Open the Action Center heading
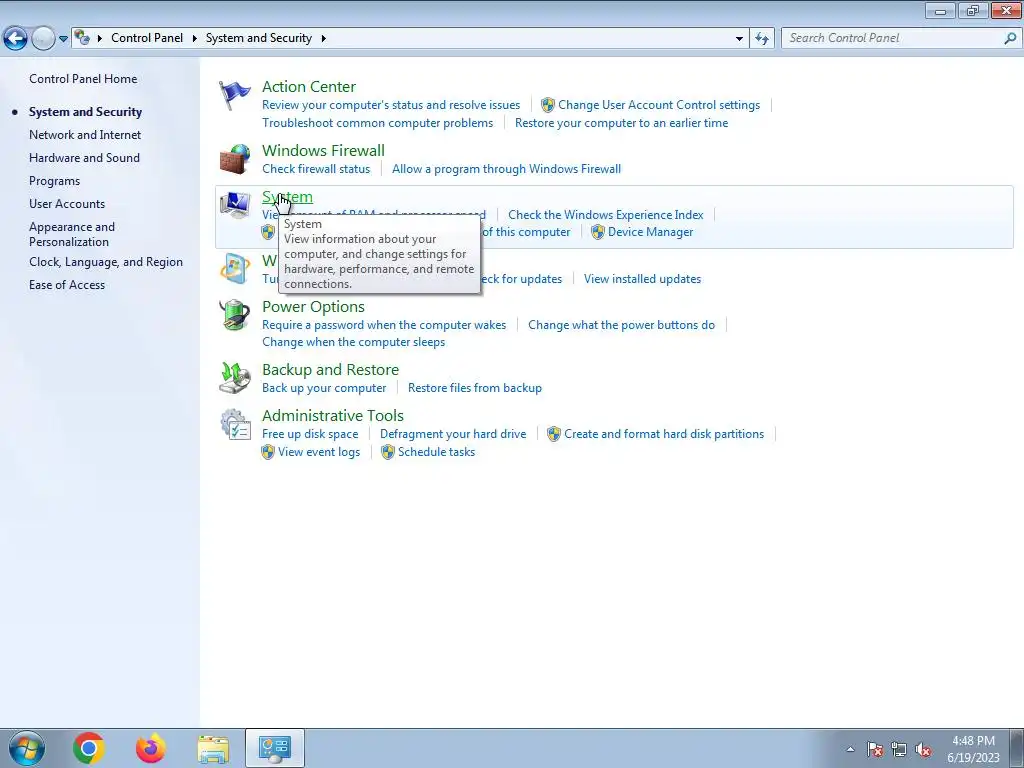 coord(309,86)
